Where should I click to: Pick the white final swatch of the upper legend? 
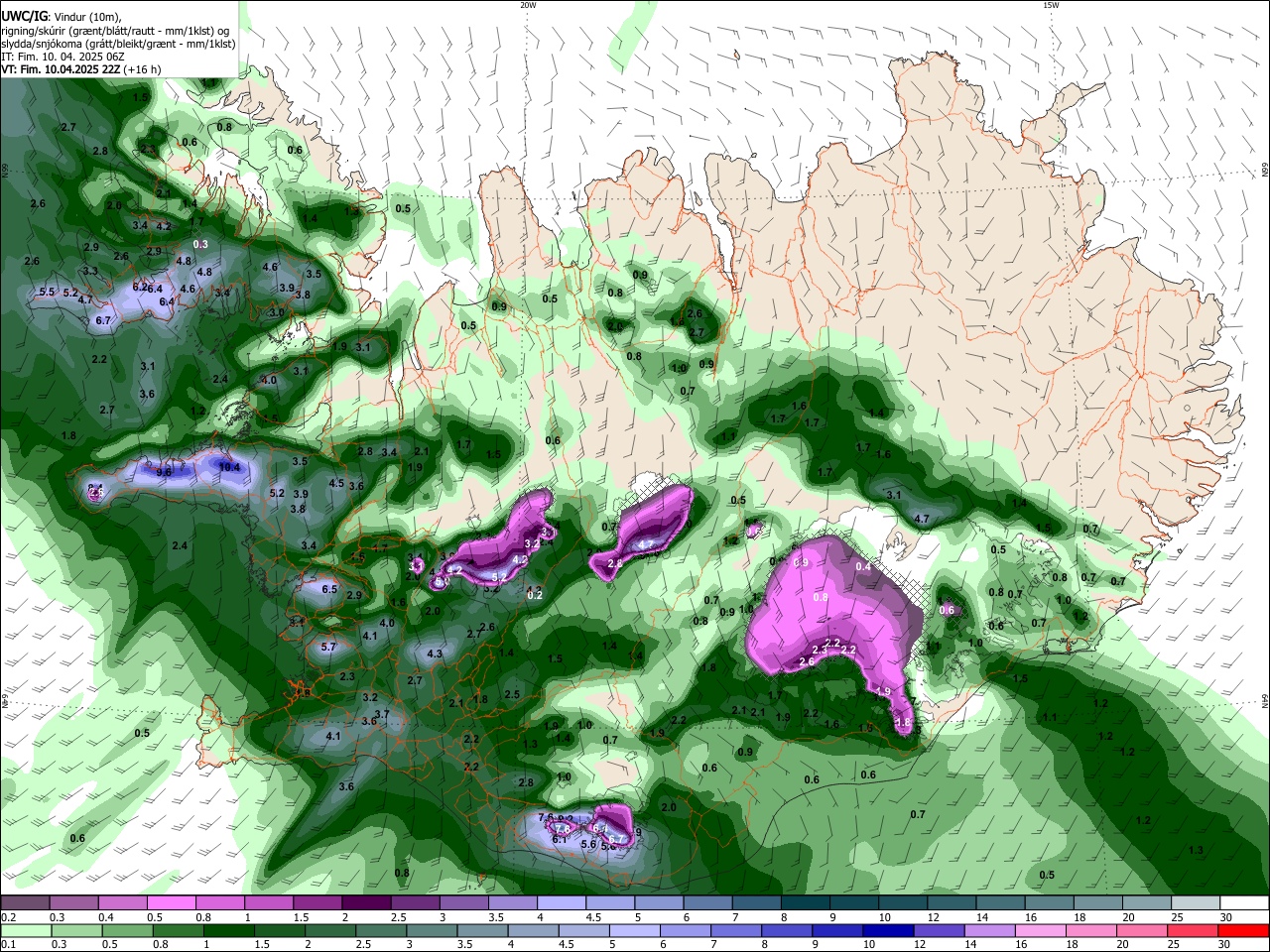click(x=1243, y=903)
